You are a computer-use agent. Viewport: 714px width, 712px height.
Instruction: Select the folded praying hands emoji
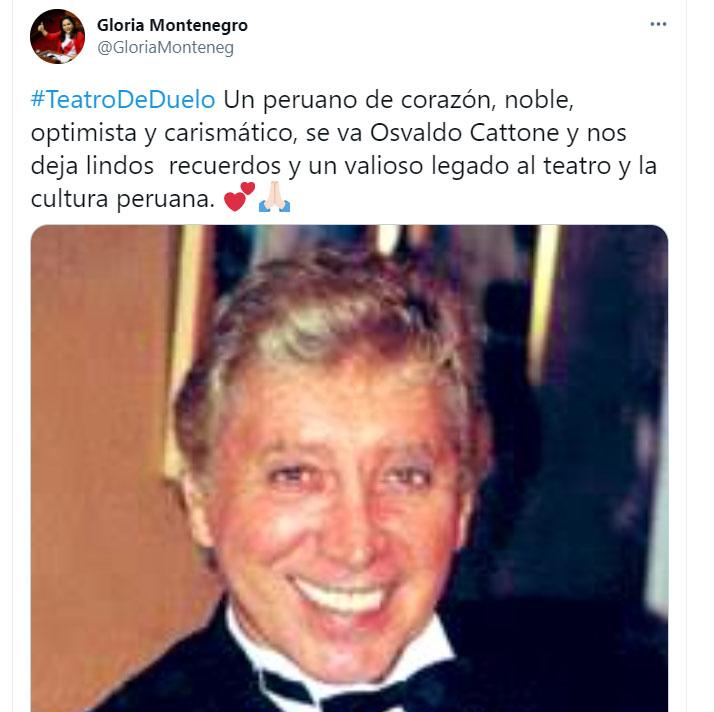[274, 197]
